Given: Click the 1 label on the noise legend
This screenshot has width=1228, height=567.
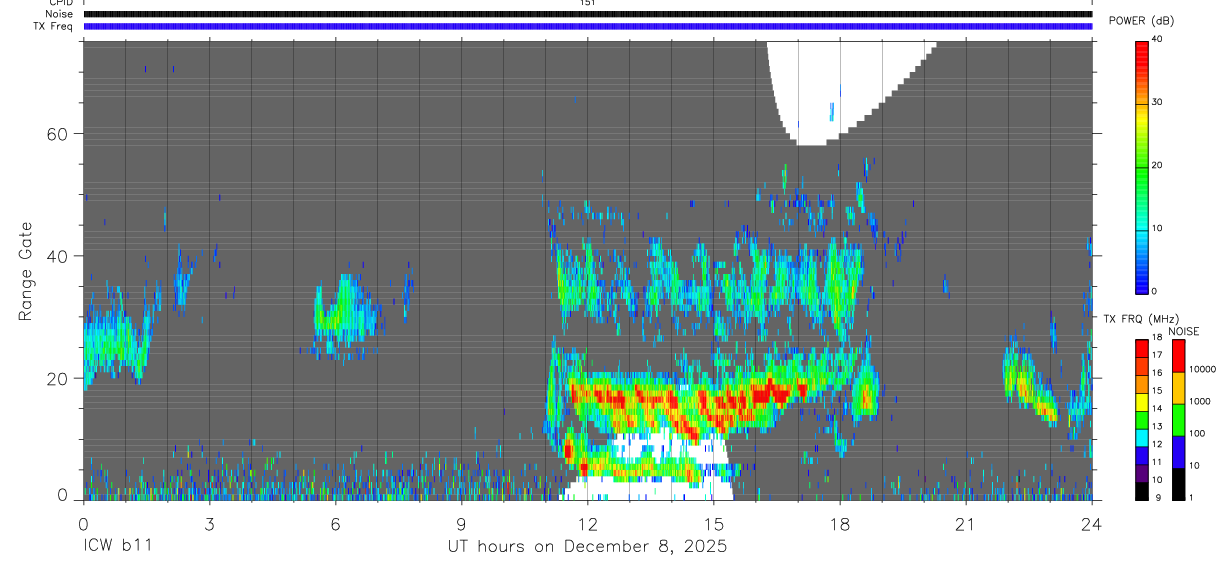Looking at the screenshot, I should (1191, 497).
